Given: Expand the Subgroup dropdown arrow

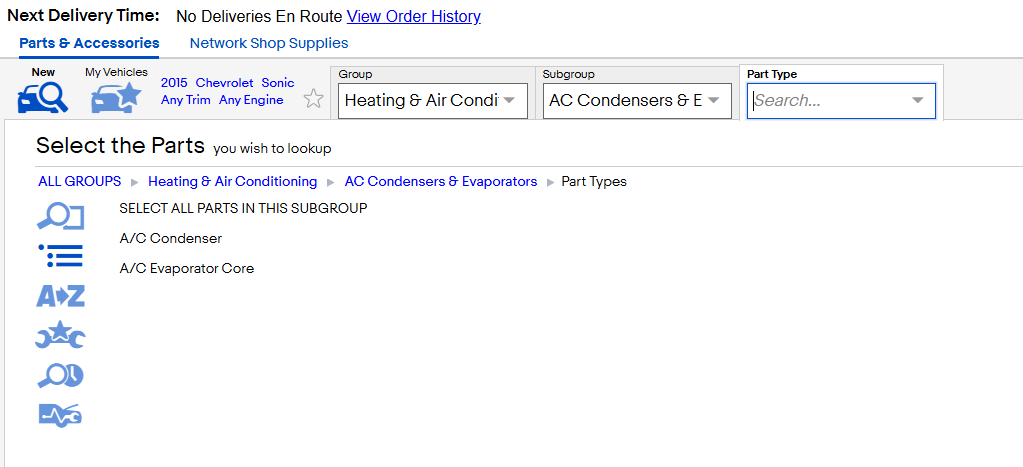Looking at the screenshot, I should tap(714, 100).
